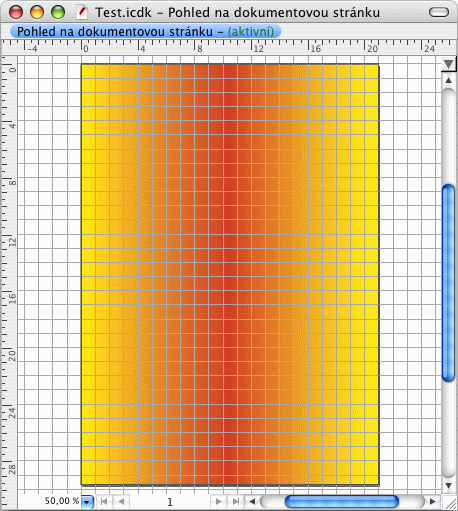The image size is (458, 511).
Task: Select the Pohled na dokumentovou stránku tab
Action: click(145, 32)
